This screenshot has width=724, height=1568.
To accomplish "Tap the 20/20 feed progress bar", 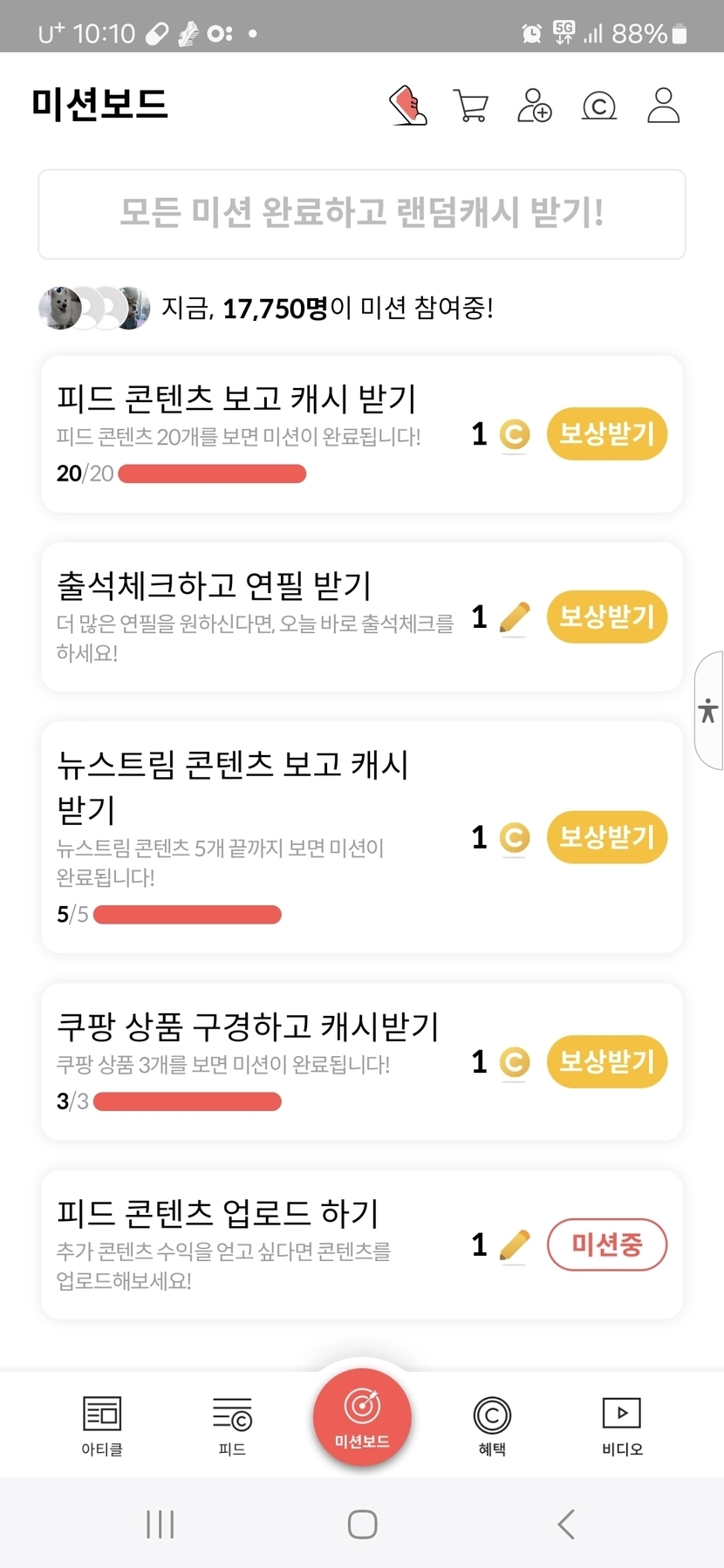I will tap(212, 474).
